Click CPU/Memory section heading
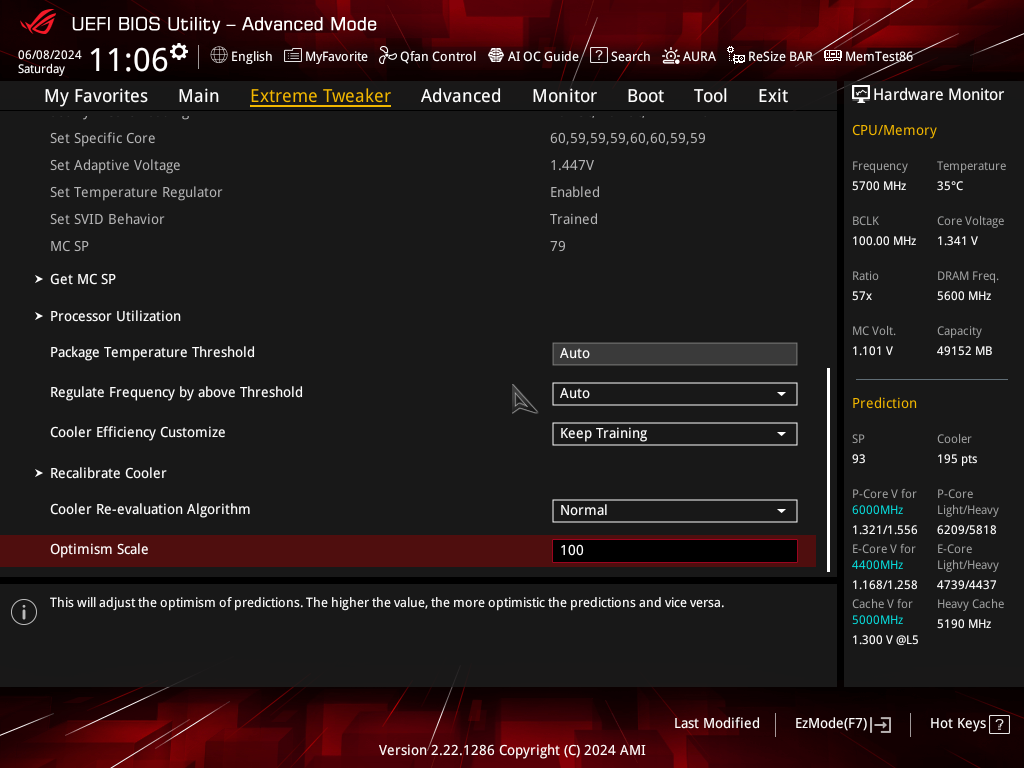This screenshot has width=1024, height=768. [x=894, y=130]
